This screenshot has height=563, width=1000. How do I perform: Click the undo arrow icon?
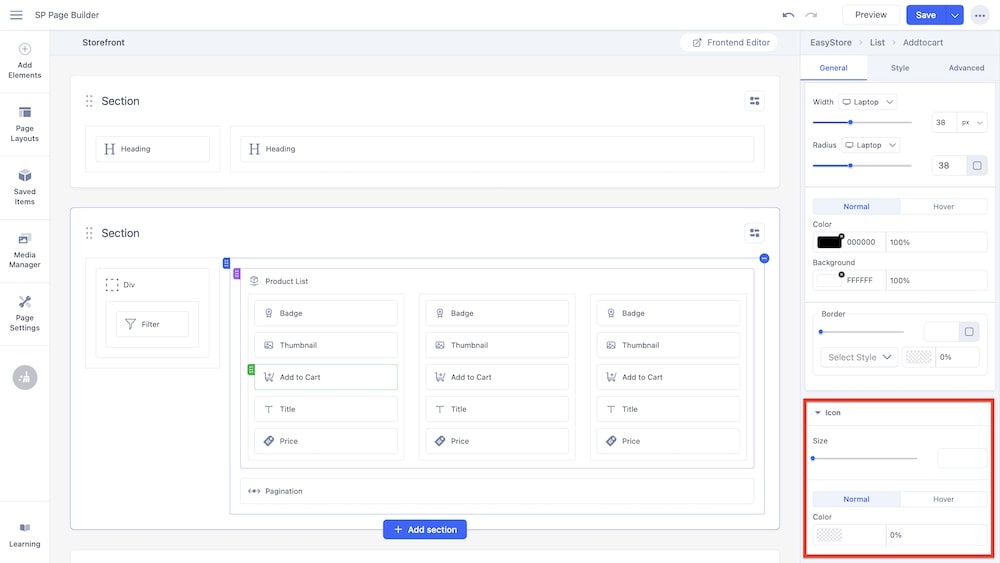pos(788,15)
